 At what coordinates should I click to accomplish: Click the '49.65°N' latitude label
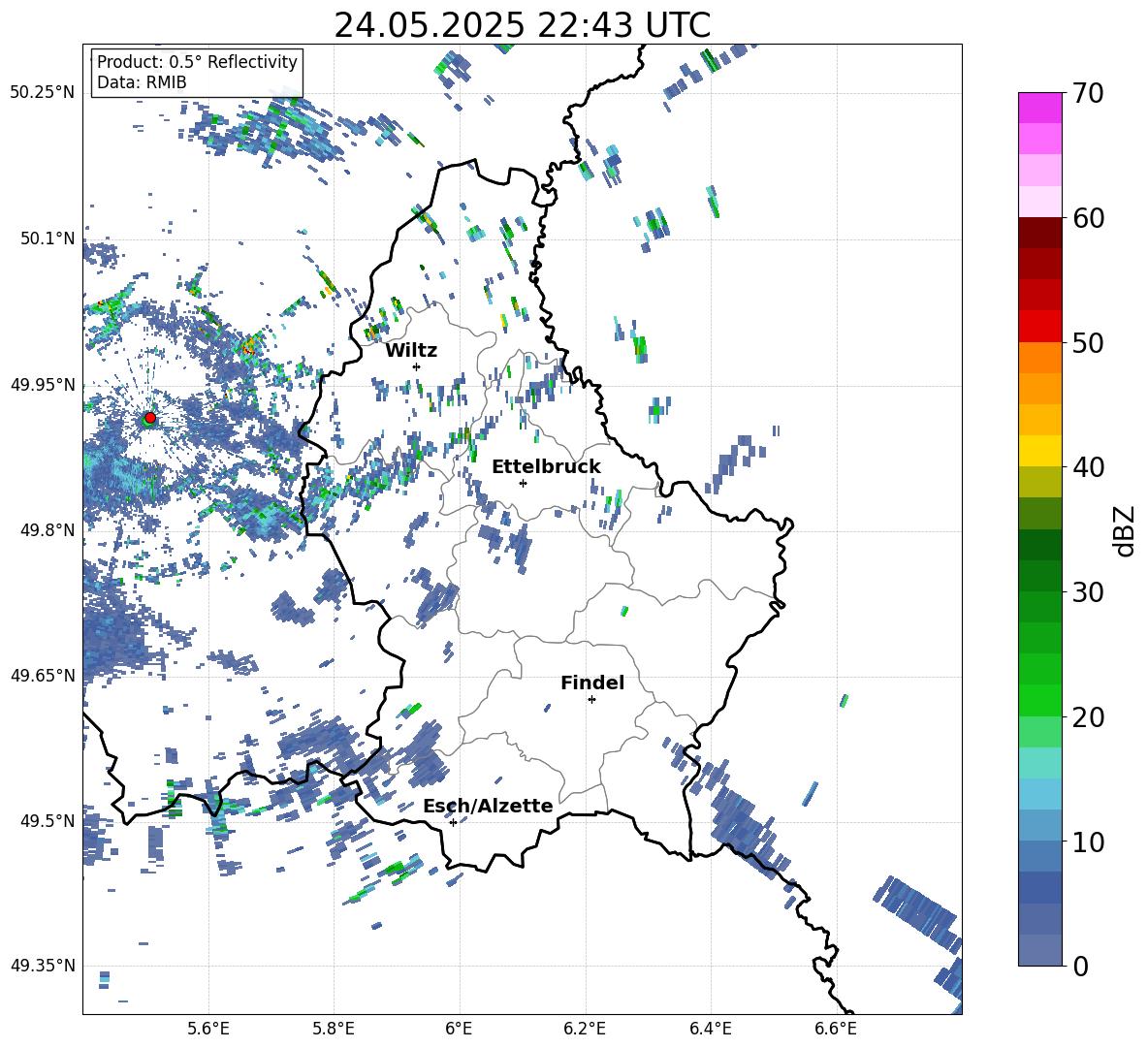pos(43,676)
